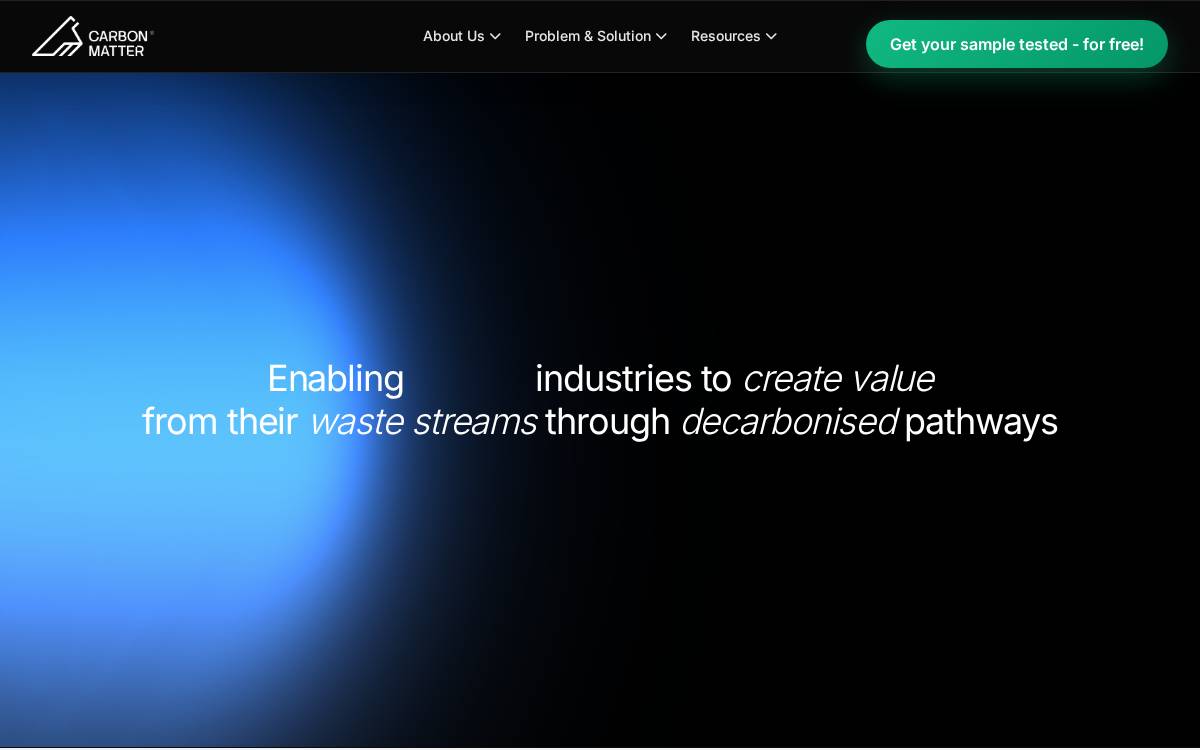Expand the About Us chevron arrow

pyautogui.click(x=495, y=37)
